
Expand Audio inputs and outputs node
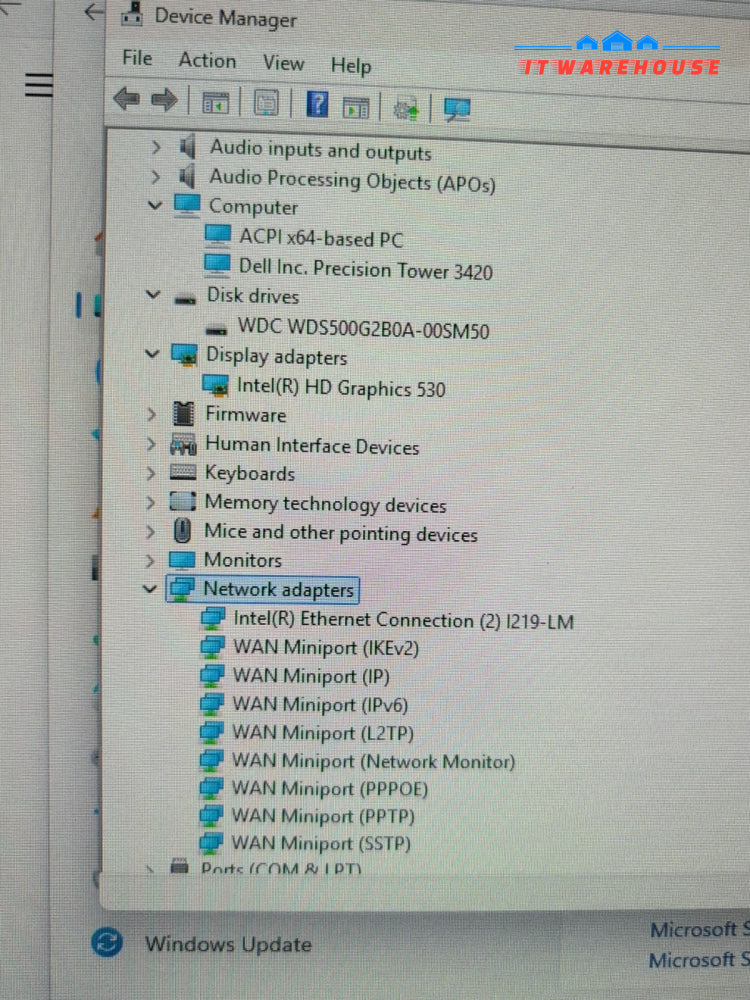click(156, 148)
